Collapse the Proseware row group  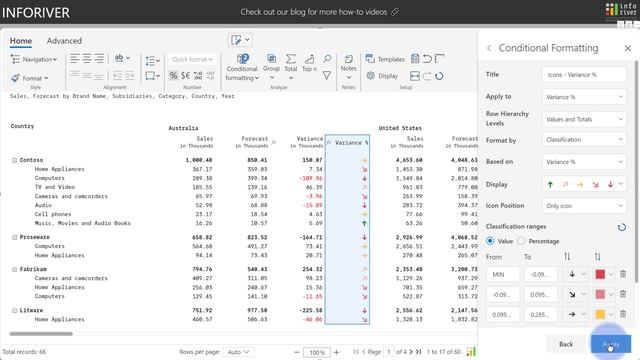[x=14, y=237]
